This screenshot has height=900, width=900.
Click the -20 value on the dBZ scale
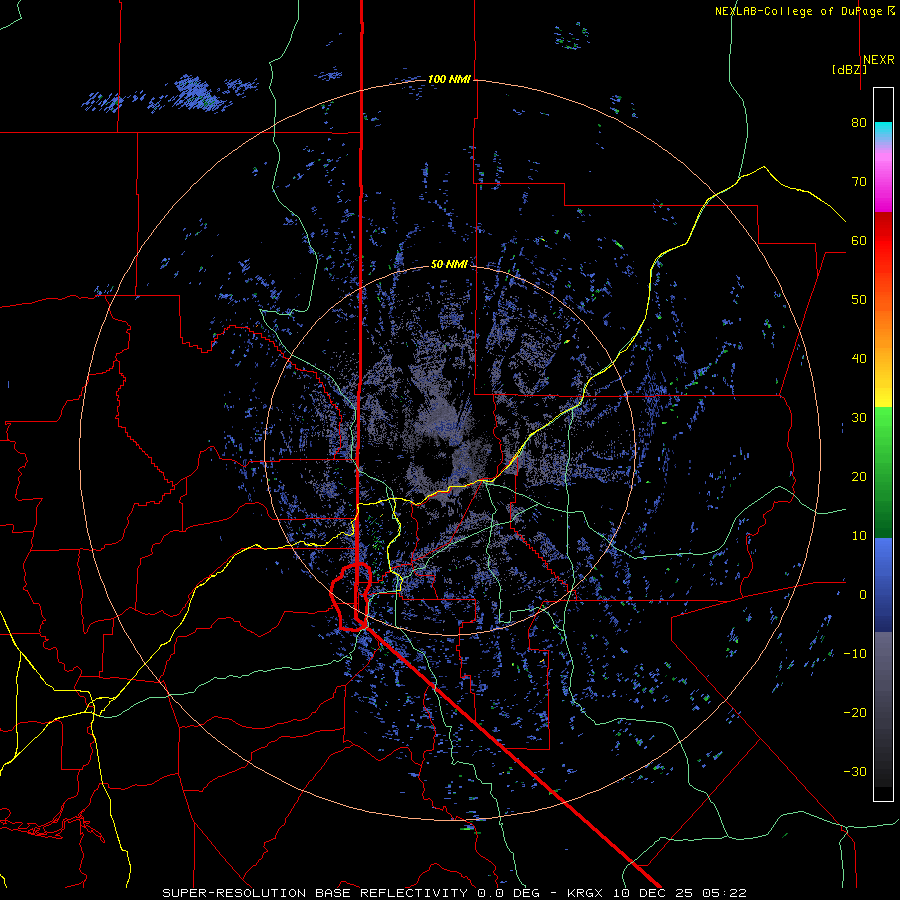[x=855, y=713]
